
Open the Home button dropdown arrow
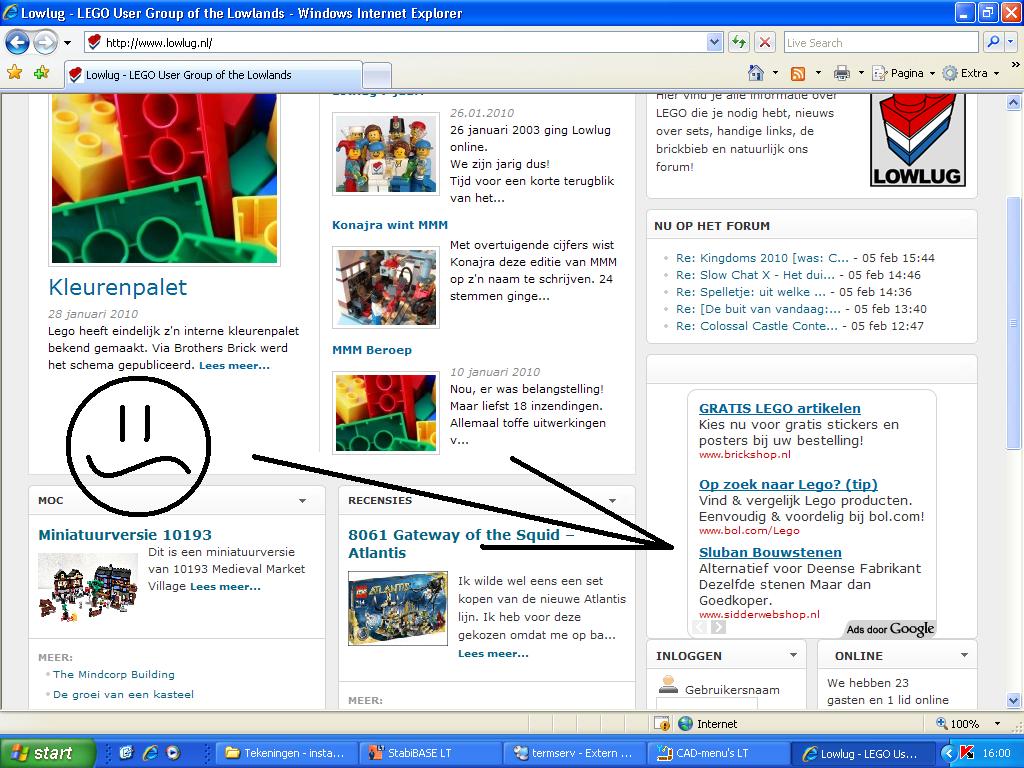[775, 73]
